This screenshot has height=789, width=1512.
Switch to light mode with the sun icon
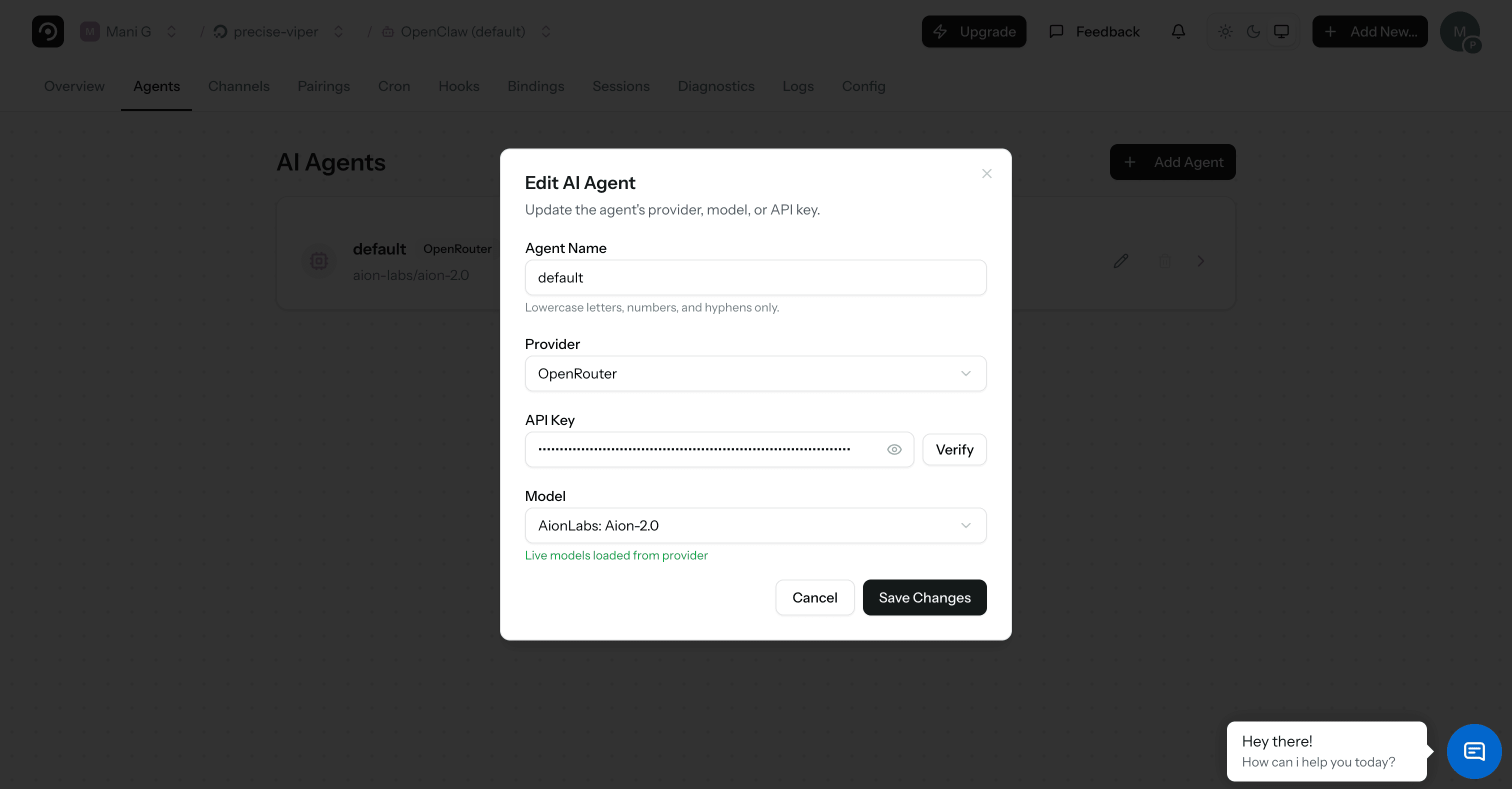coord(1225,31)
